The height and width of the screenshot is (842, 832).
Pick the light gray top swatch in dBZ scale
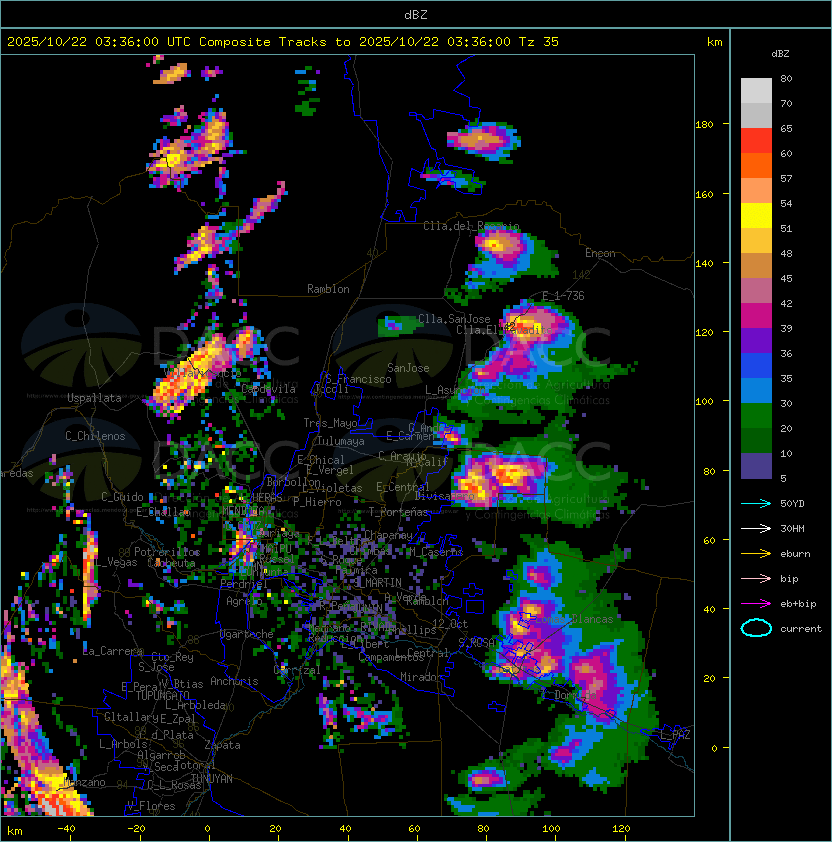(x=756, y=91)
